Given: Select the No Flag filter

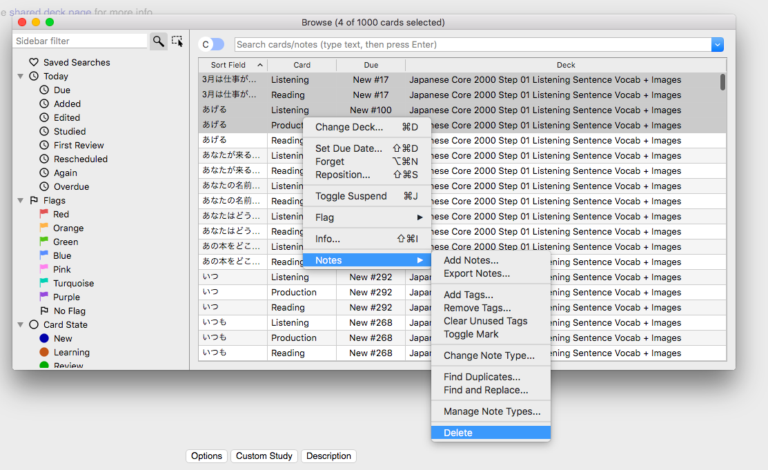Looking at the screenshot, I should pyautogui.click(x=69, y=311).
